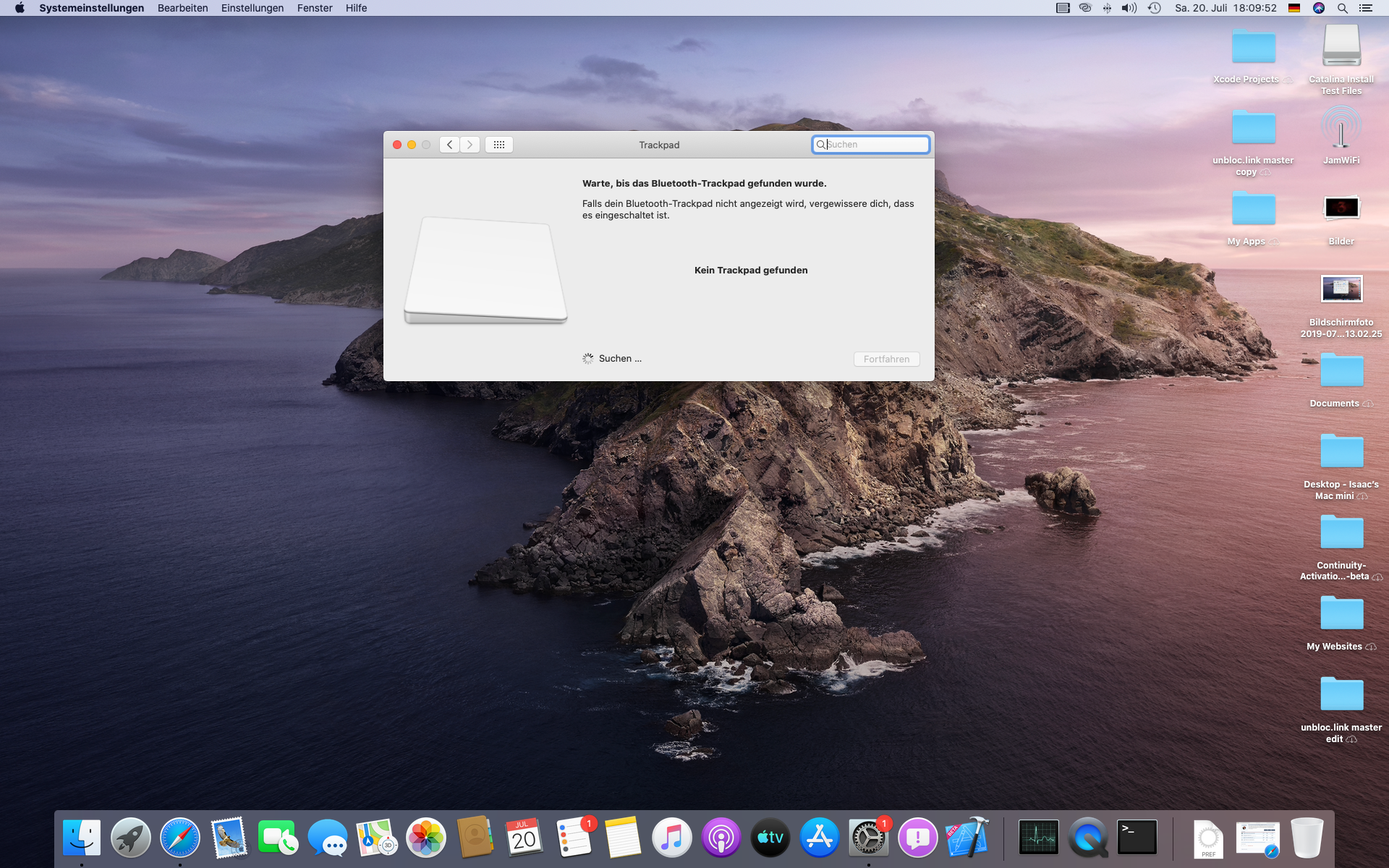The height and width of the screenshot is (868, 1389).
Task: Select the Bildschirmfoto desktop thumbnail
Action: coord(1341,289)
